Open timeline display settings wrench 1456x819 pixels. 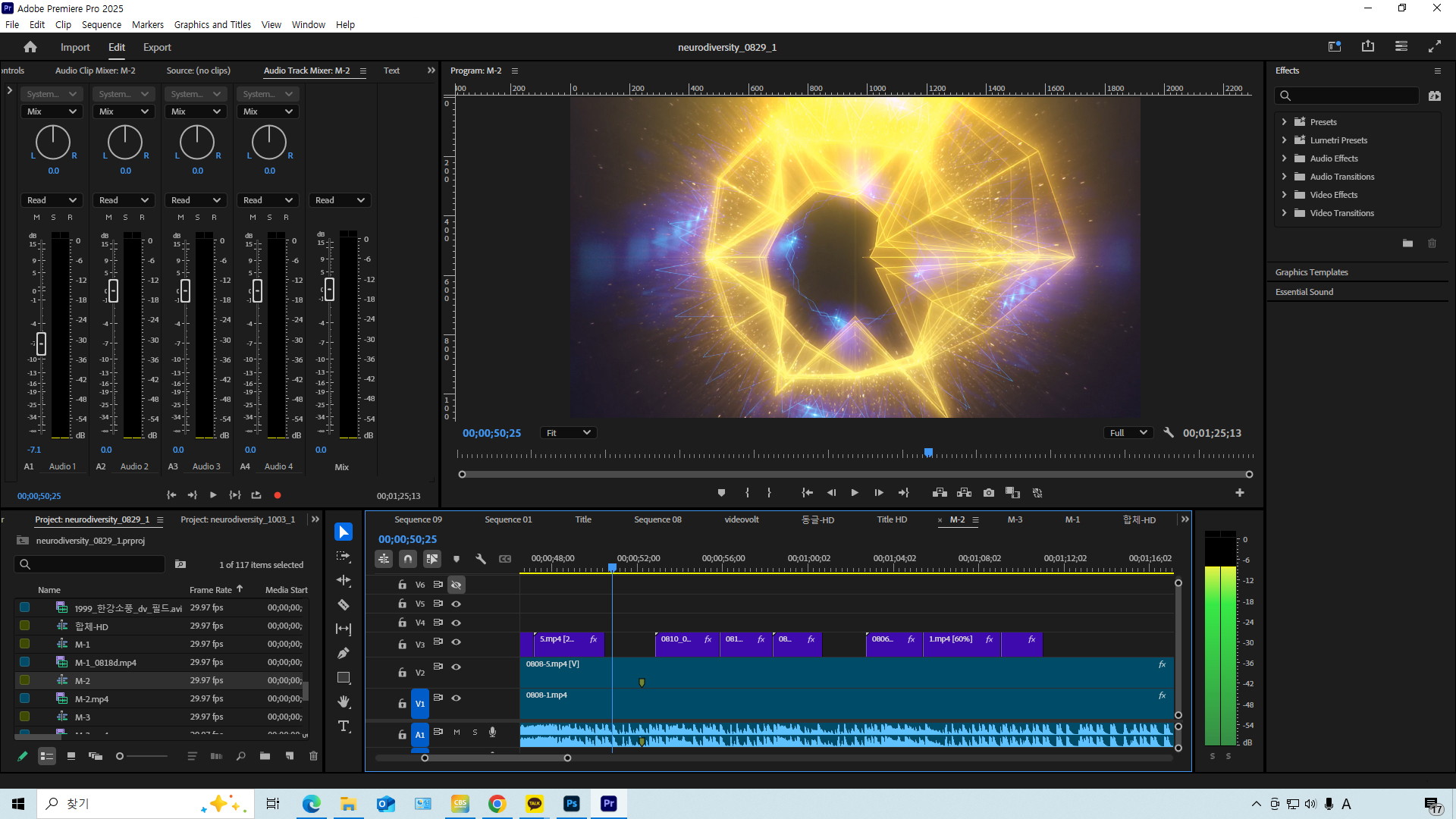481,559
